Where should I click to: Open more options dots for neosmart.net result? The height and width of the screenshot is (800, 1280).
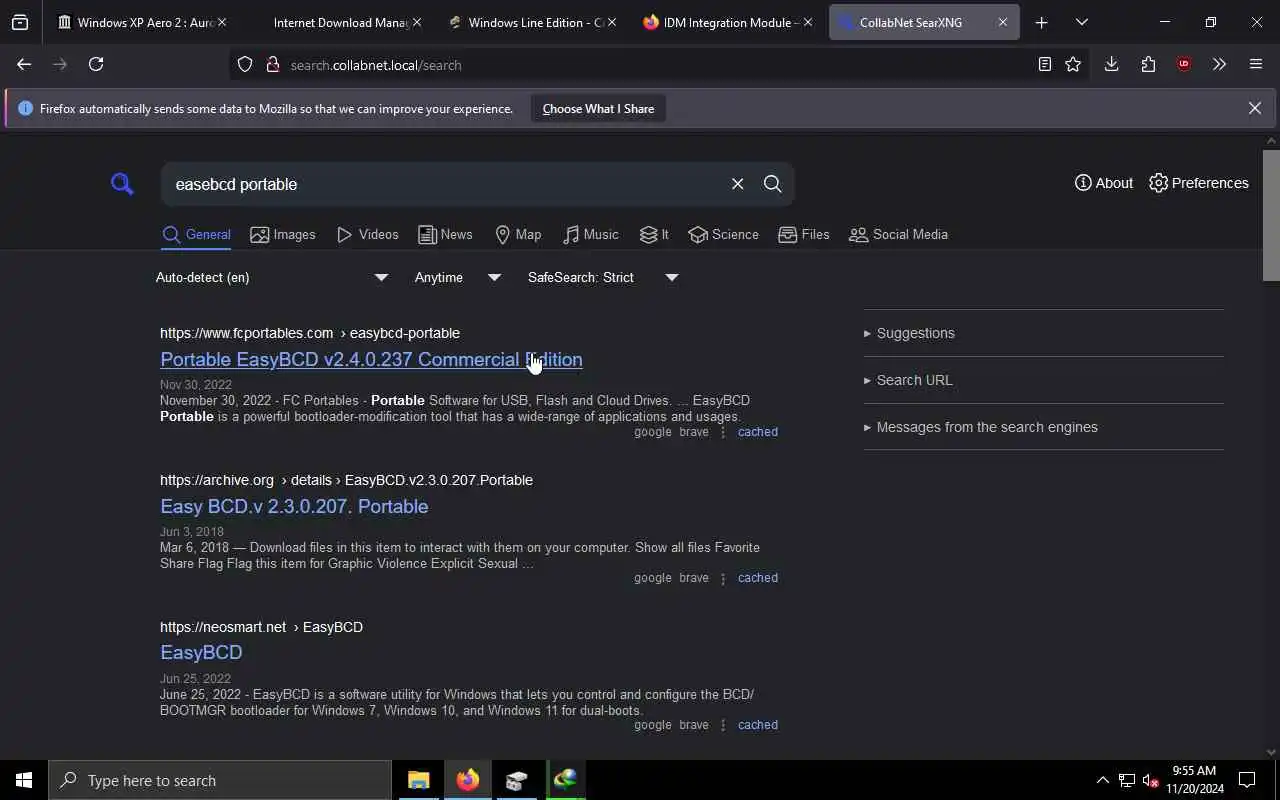[723, 725]
